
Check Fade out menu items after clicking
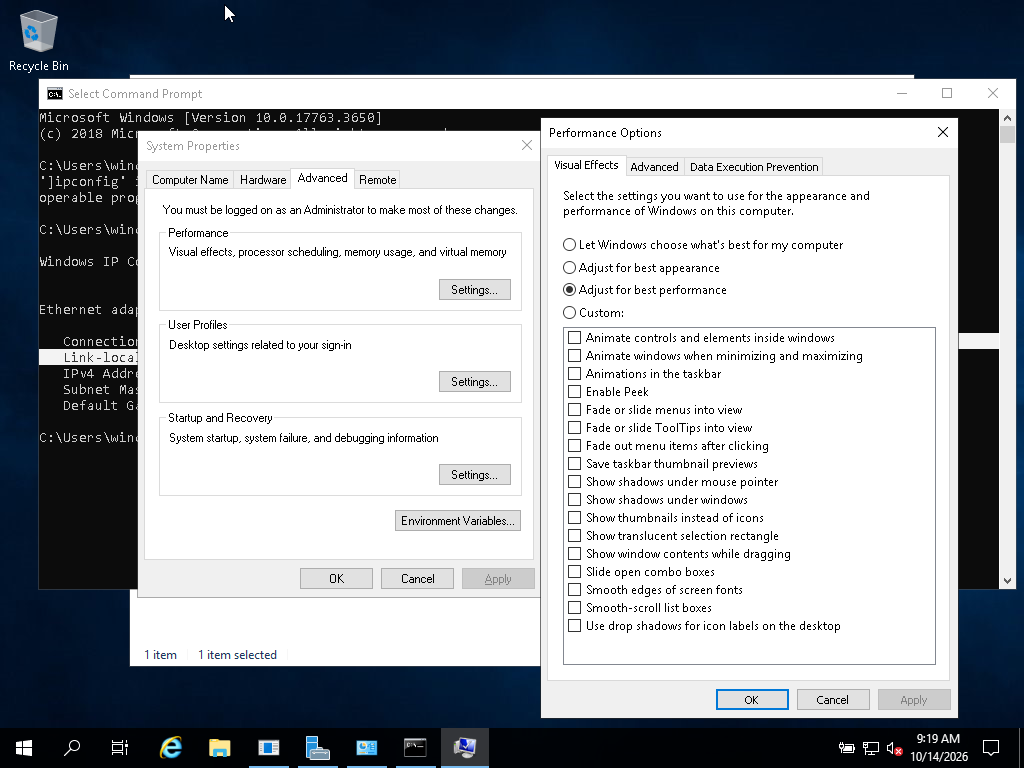[x=575, y=446]
